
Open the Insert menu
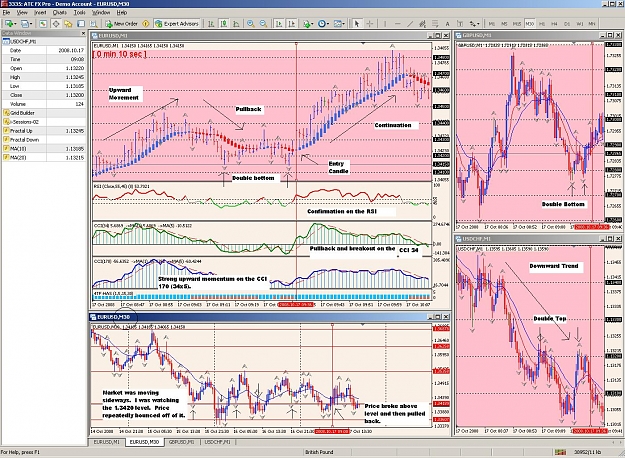tap(40, 13)
